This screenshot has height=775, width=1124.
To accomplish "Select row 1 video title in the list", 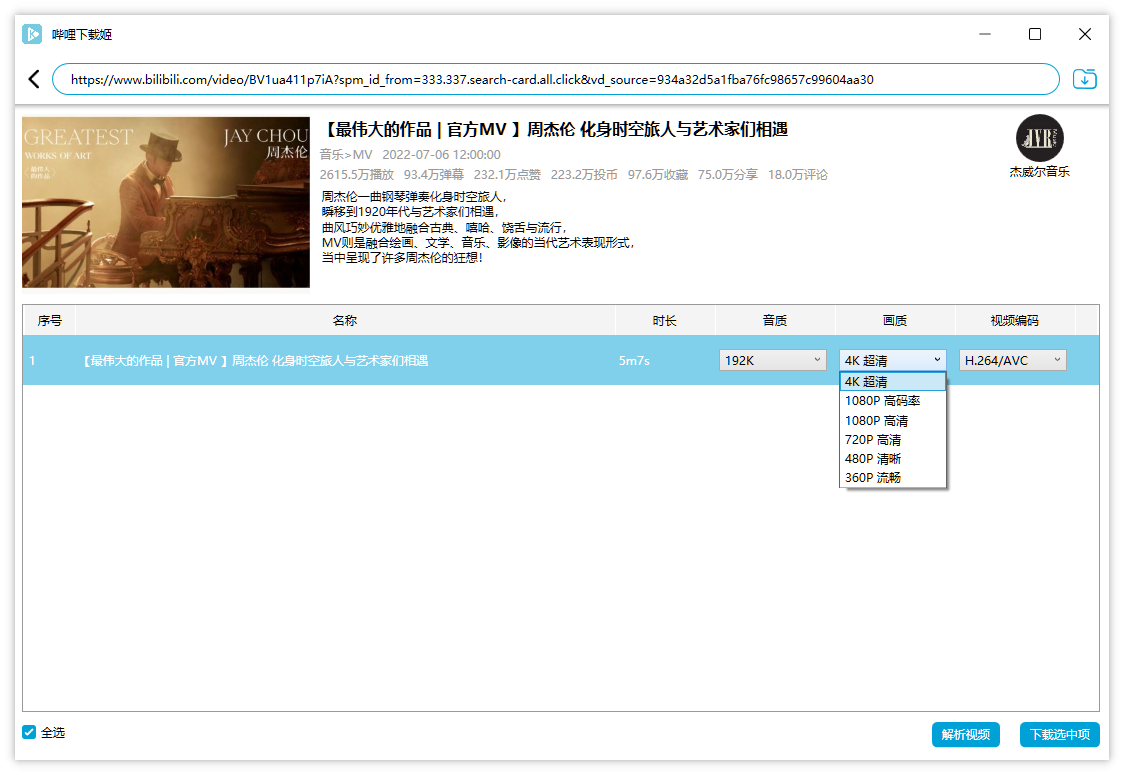I will (x=255, y=361).
